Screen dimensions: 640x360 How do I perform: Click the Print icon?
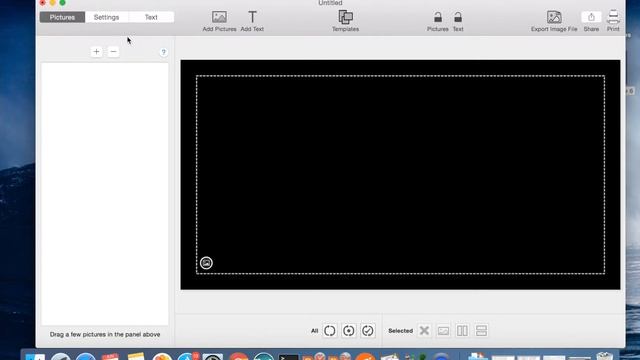click(613, 17)
